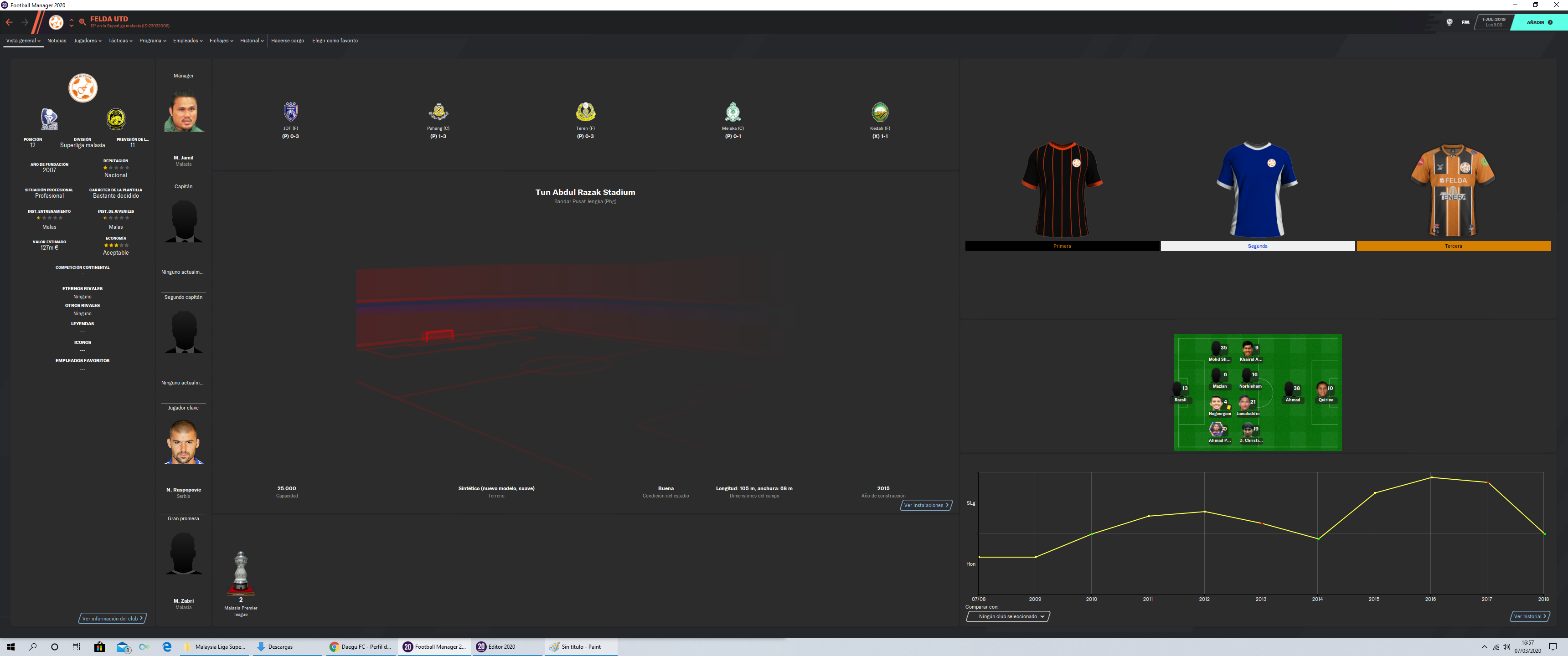This screenshot has height=656, width=1568.
Task: Open the 1-JUL-2019 date button
Action: (x=1494, y=22)
